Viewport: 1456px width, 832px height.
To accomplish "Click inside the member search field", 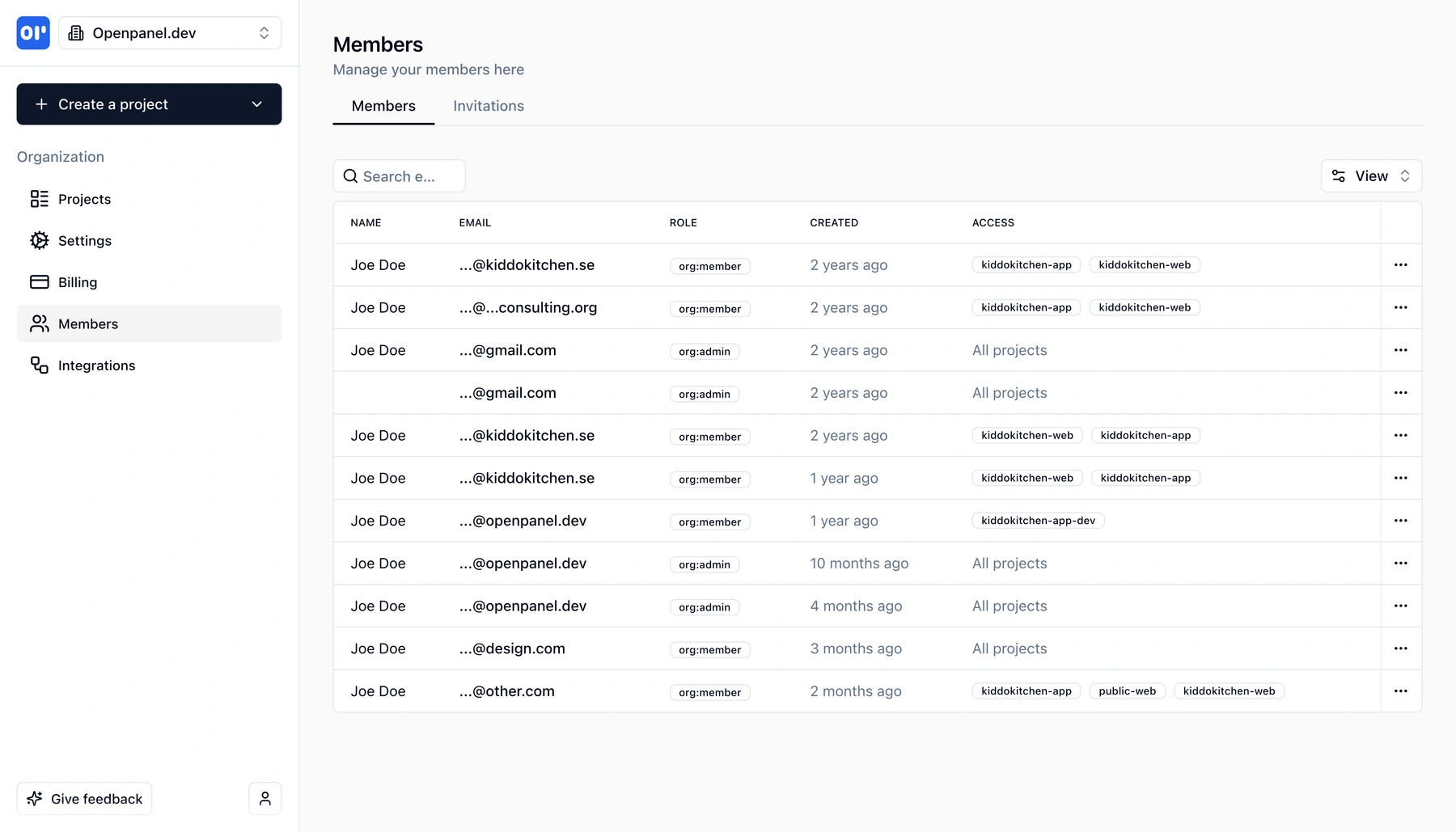I will (x=404, y=175).
